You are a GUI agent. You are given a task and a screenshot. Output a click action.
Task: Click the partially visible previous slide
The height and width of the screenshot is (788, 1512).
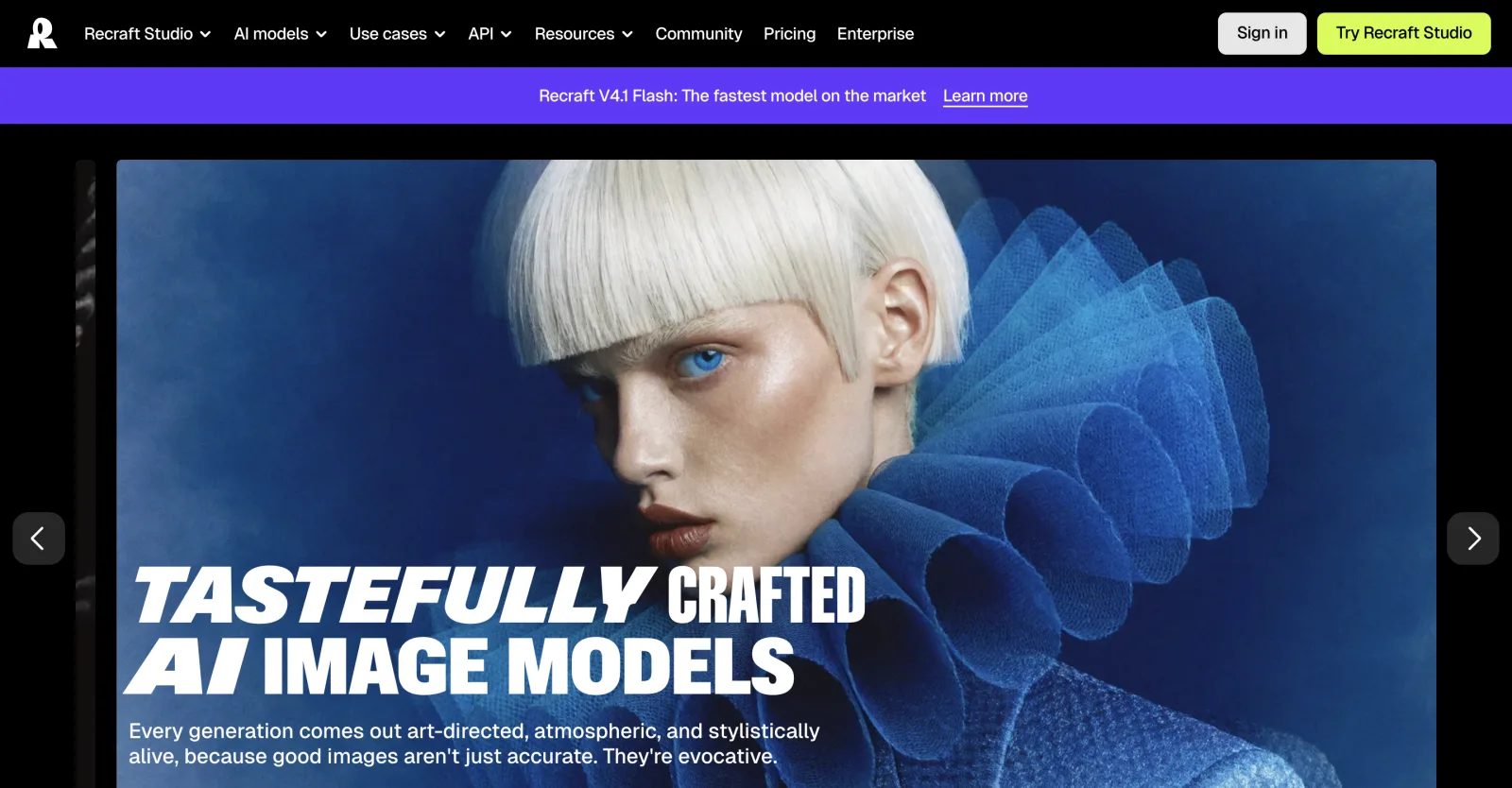(x=86, y=473)
